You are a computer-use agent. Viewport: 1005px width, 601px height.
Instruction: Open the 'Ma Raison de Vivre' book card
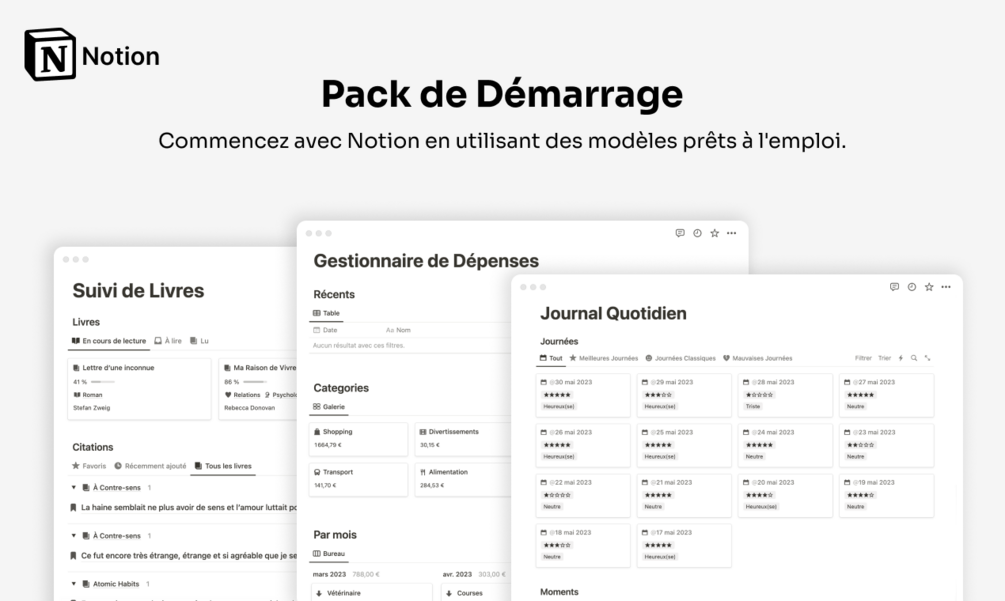258,389
